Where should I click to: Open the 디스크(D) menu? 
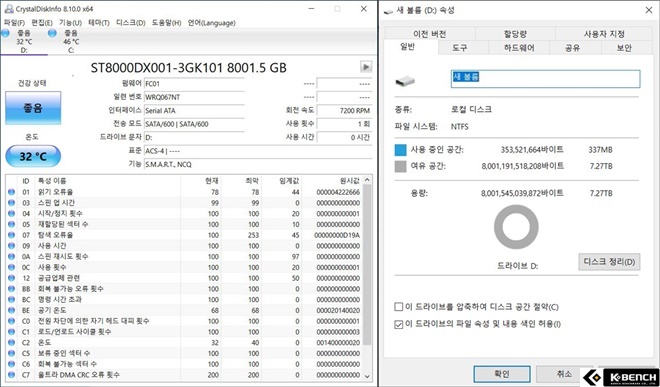tap(130, 23)
